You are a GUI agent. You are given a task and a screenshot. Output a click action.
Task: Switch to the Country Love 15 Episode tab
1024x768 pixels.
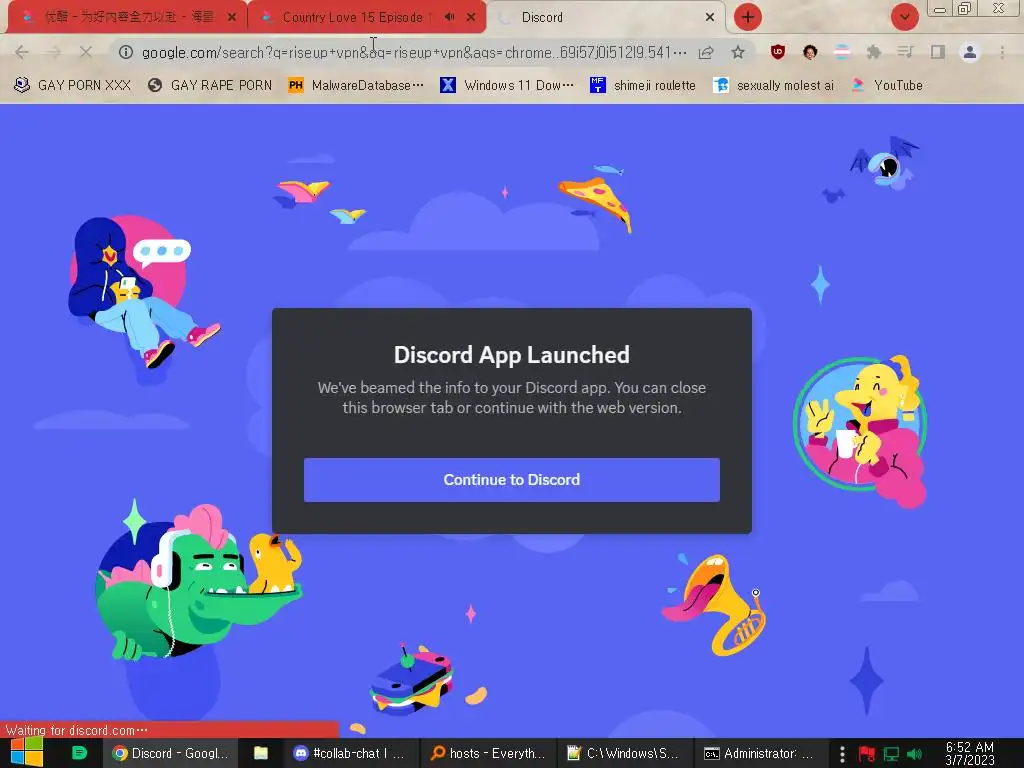[x=353, y=17]
